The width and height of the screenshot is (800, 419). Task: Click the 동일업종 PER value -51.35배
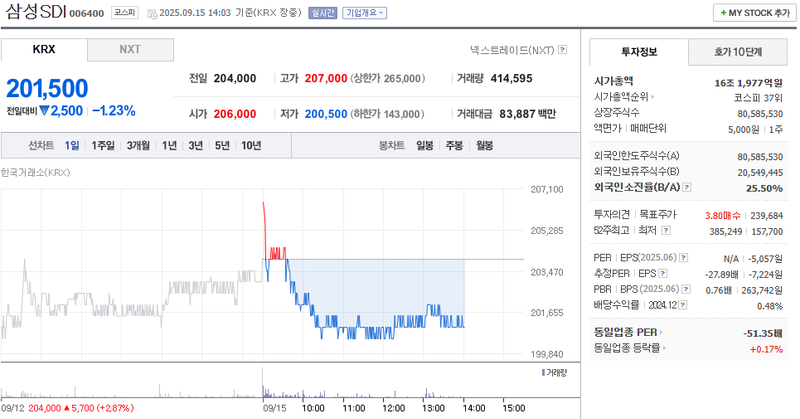763,334
